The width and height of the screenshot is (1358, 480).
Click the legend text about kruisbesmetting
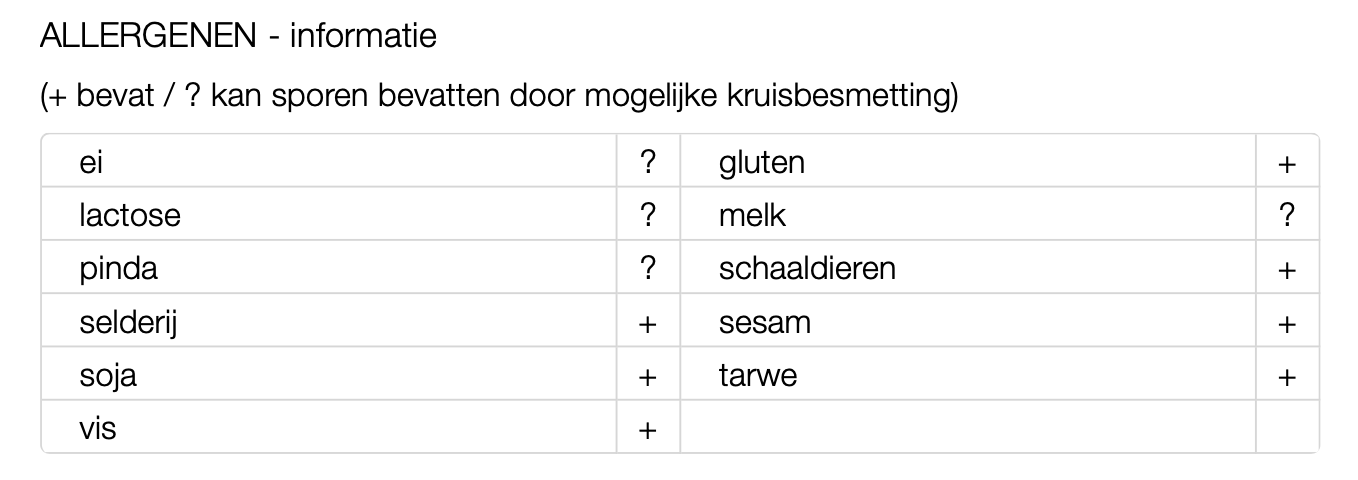[499, 98]
